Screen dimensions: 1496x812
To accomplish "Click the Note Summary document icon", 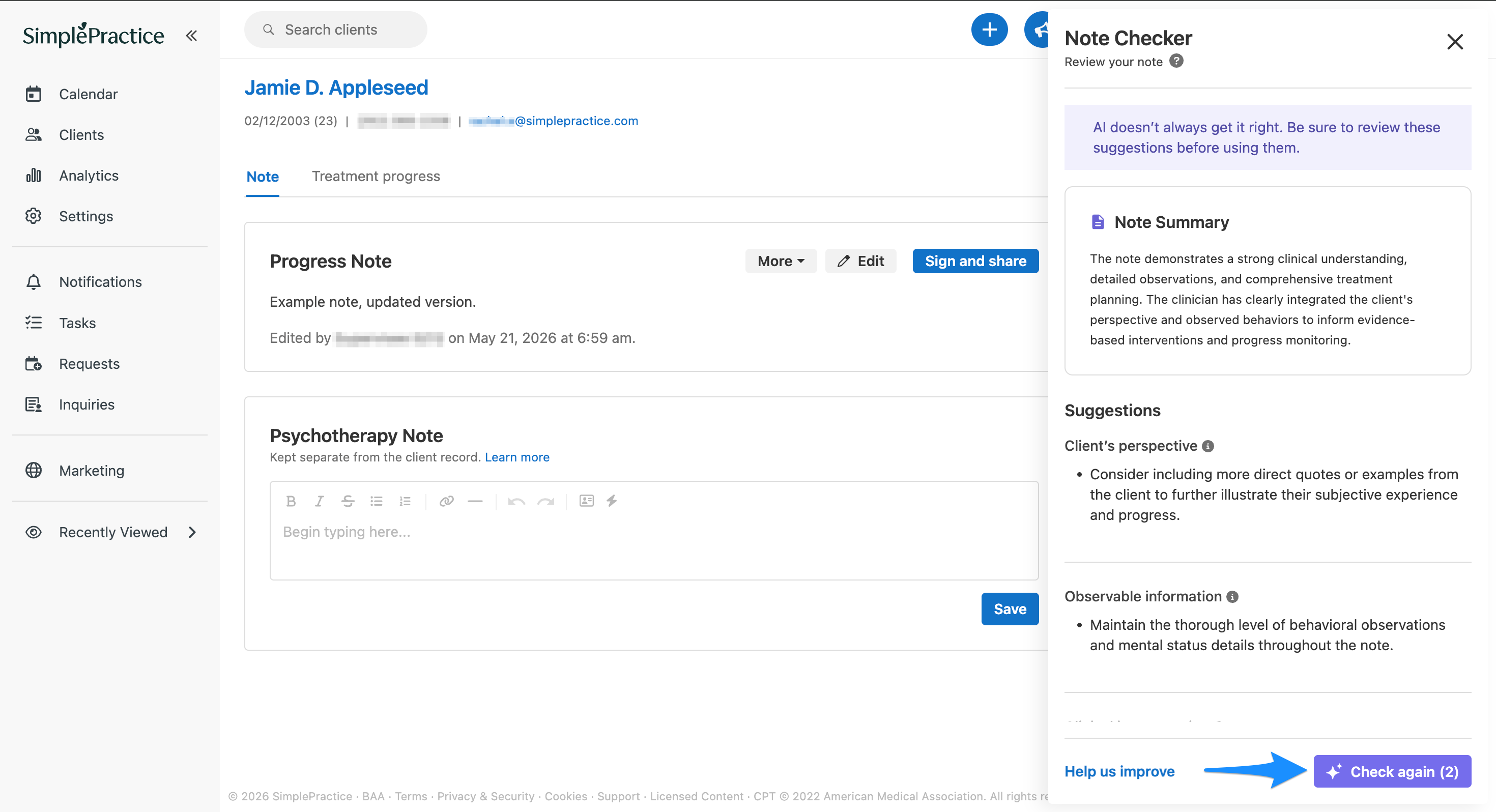I will (x=1098, y=222).
